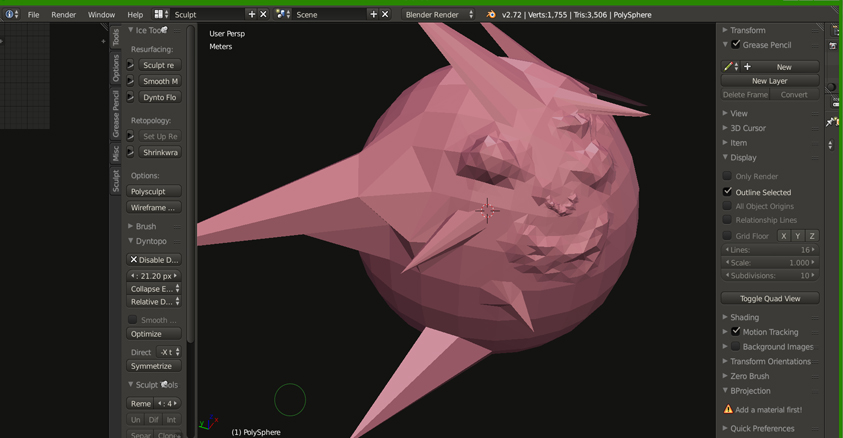
Task: Expand the Transform Orientations panel
Action: pyautogui.click(x=725, y=361)
